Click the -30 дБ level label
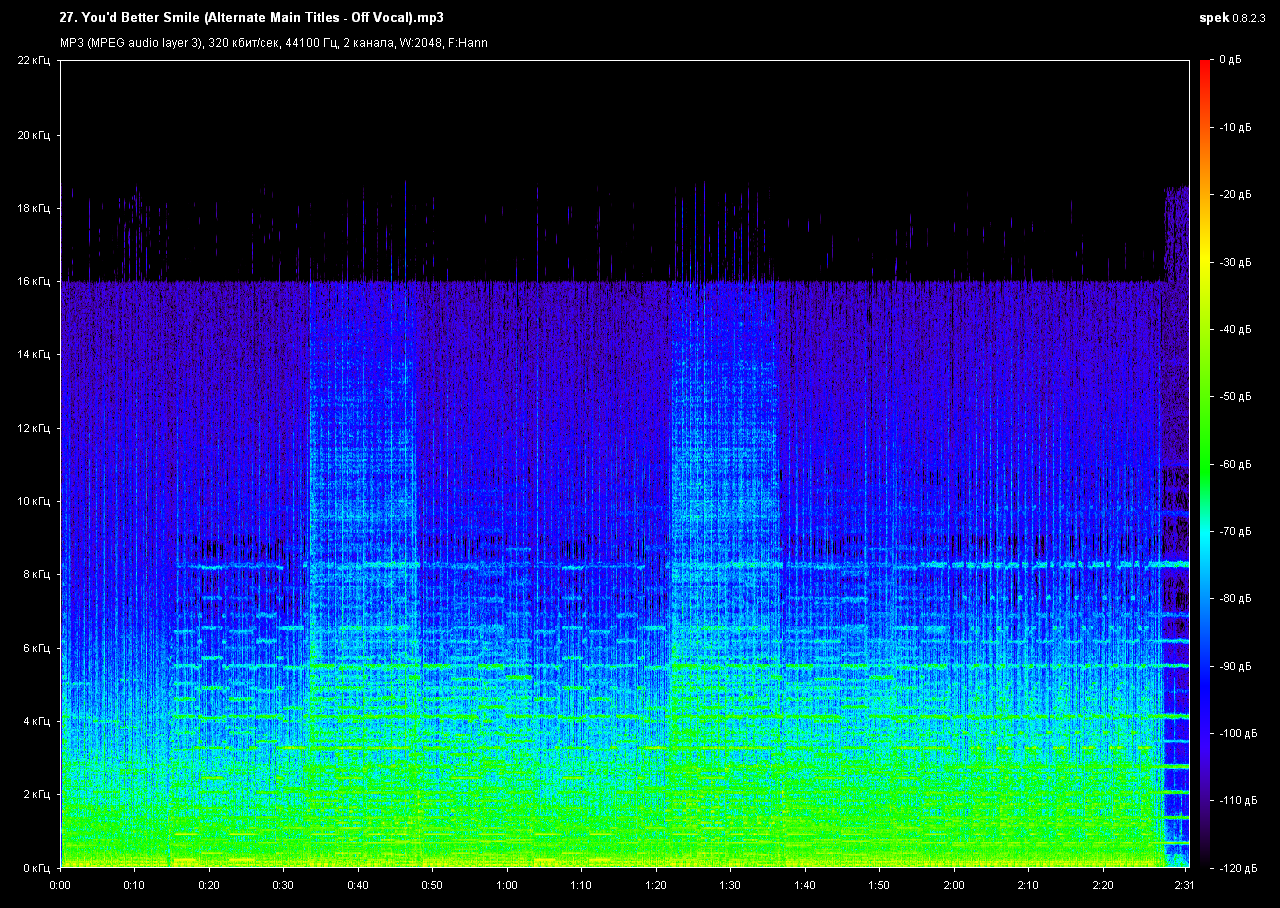1280x908 pixels. coord(1235,262)
